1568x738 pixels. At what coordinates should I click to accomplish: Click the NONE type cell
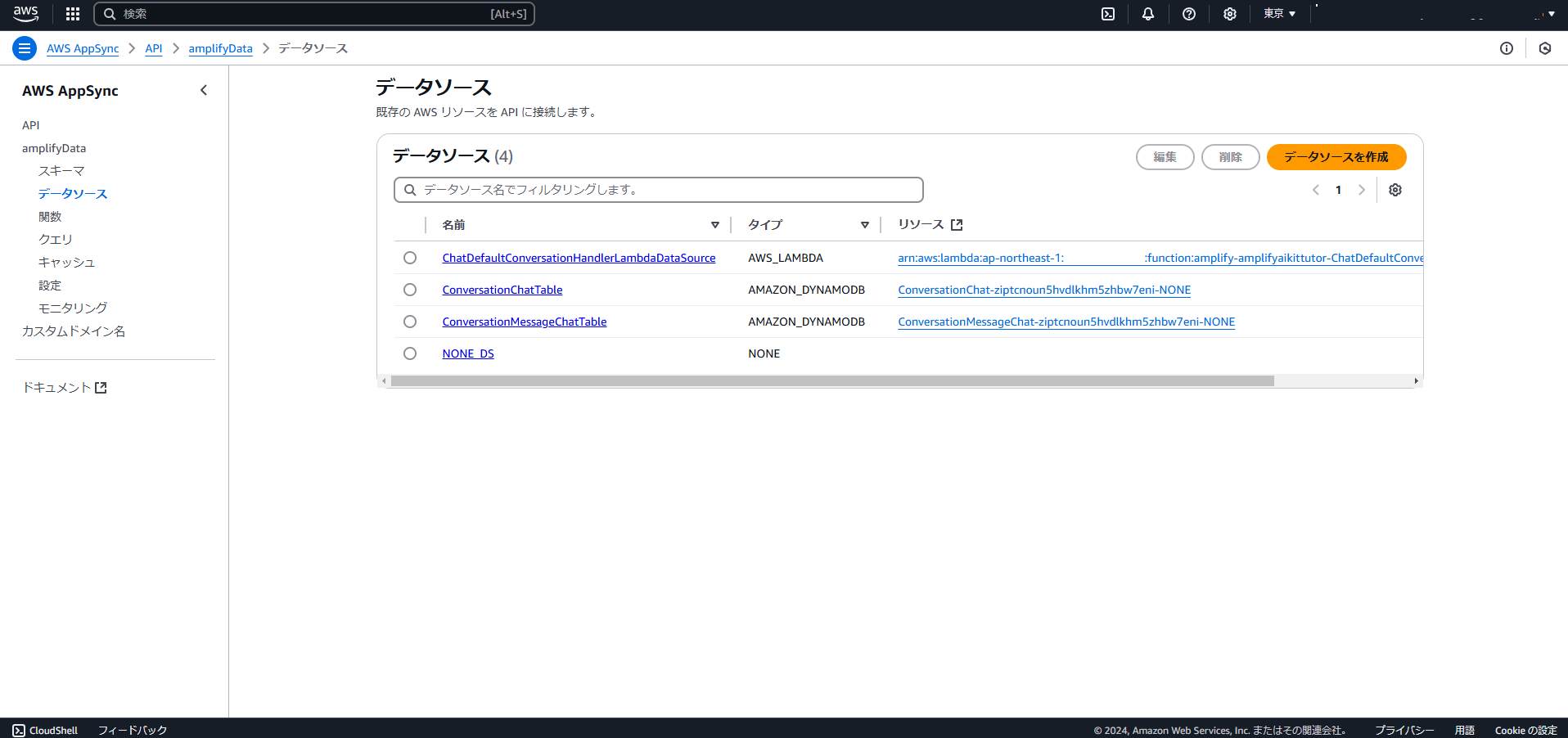(764, 353)
